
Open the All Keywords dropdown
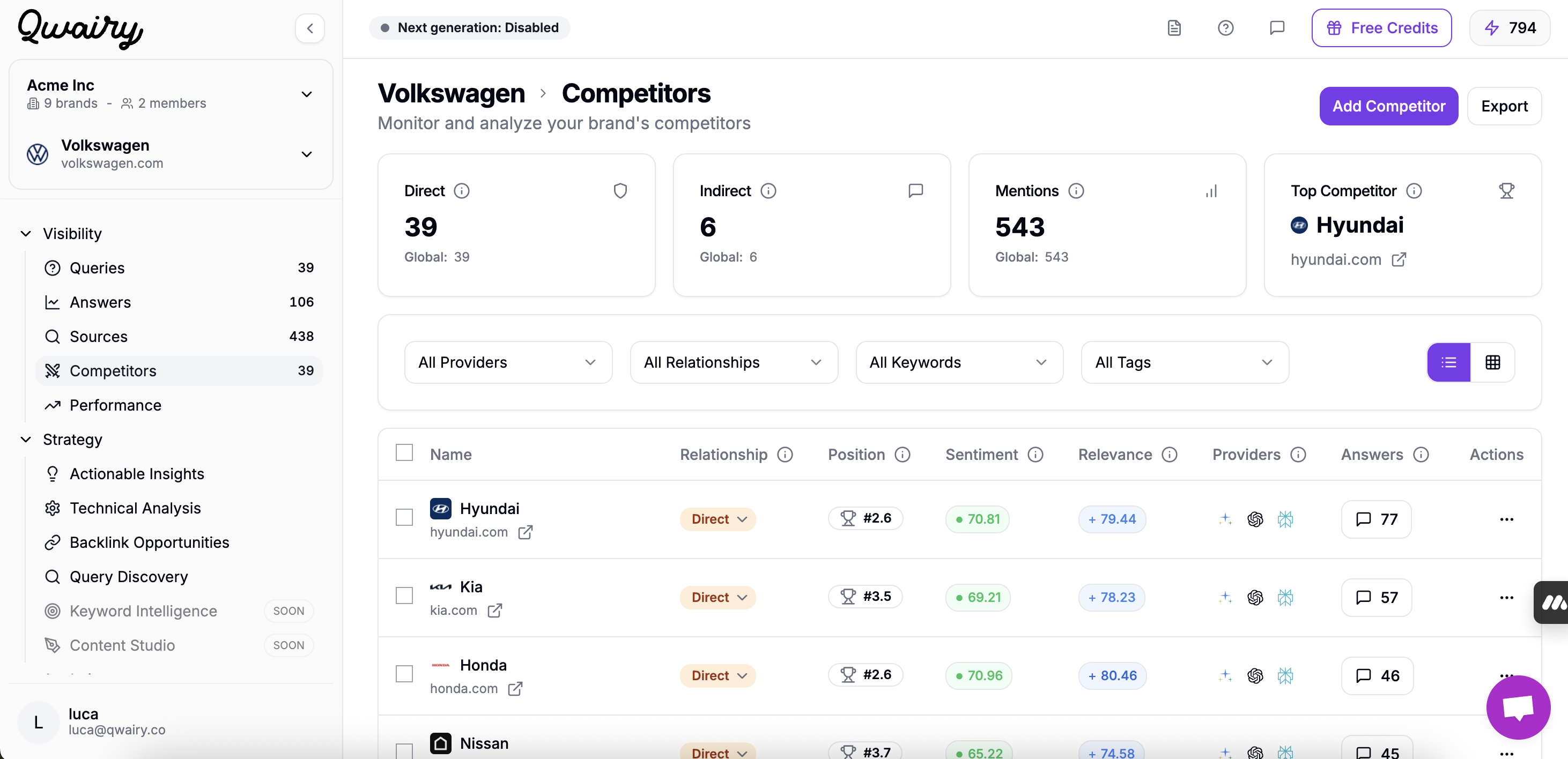click(959, 362)
